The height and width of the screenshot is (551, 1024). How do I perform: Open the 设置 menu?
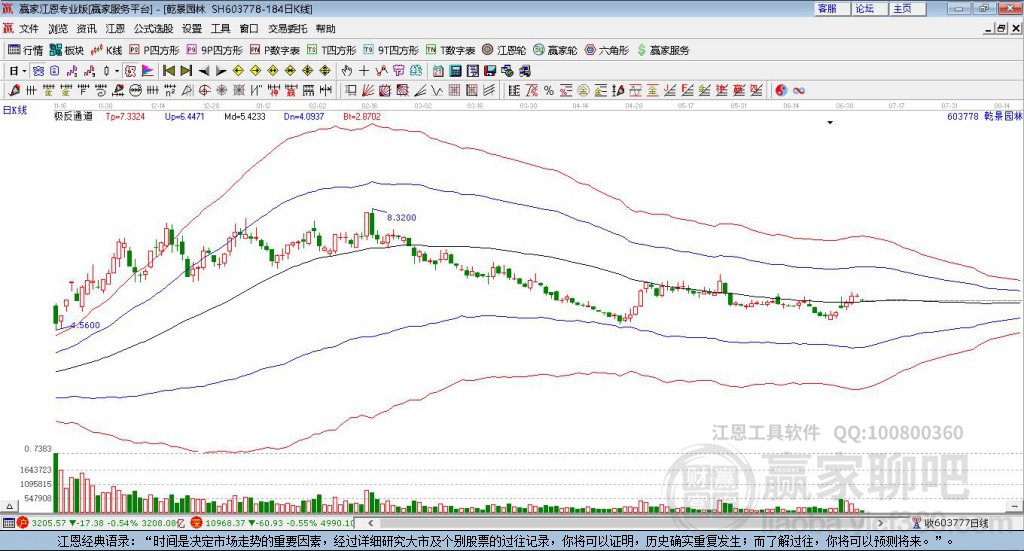click(192, 29)
